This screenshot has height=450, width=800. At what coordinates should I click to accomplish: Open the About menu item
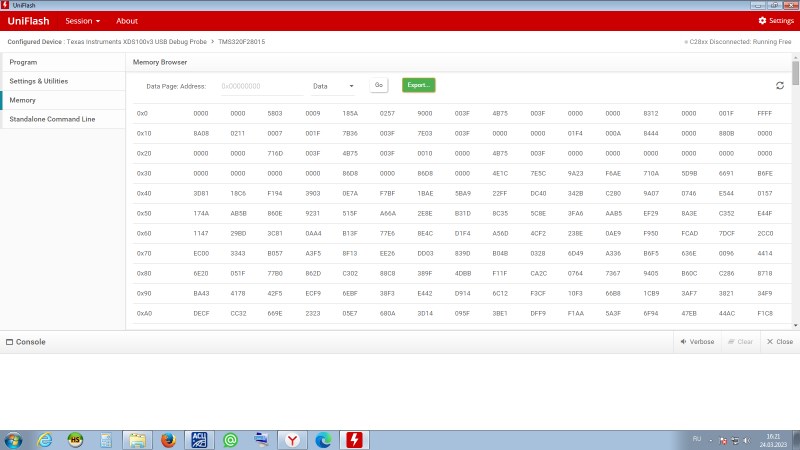tap(127, 20)
